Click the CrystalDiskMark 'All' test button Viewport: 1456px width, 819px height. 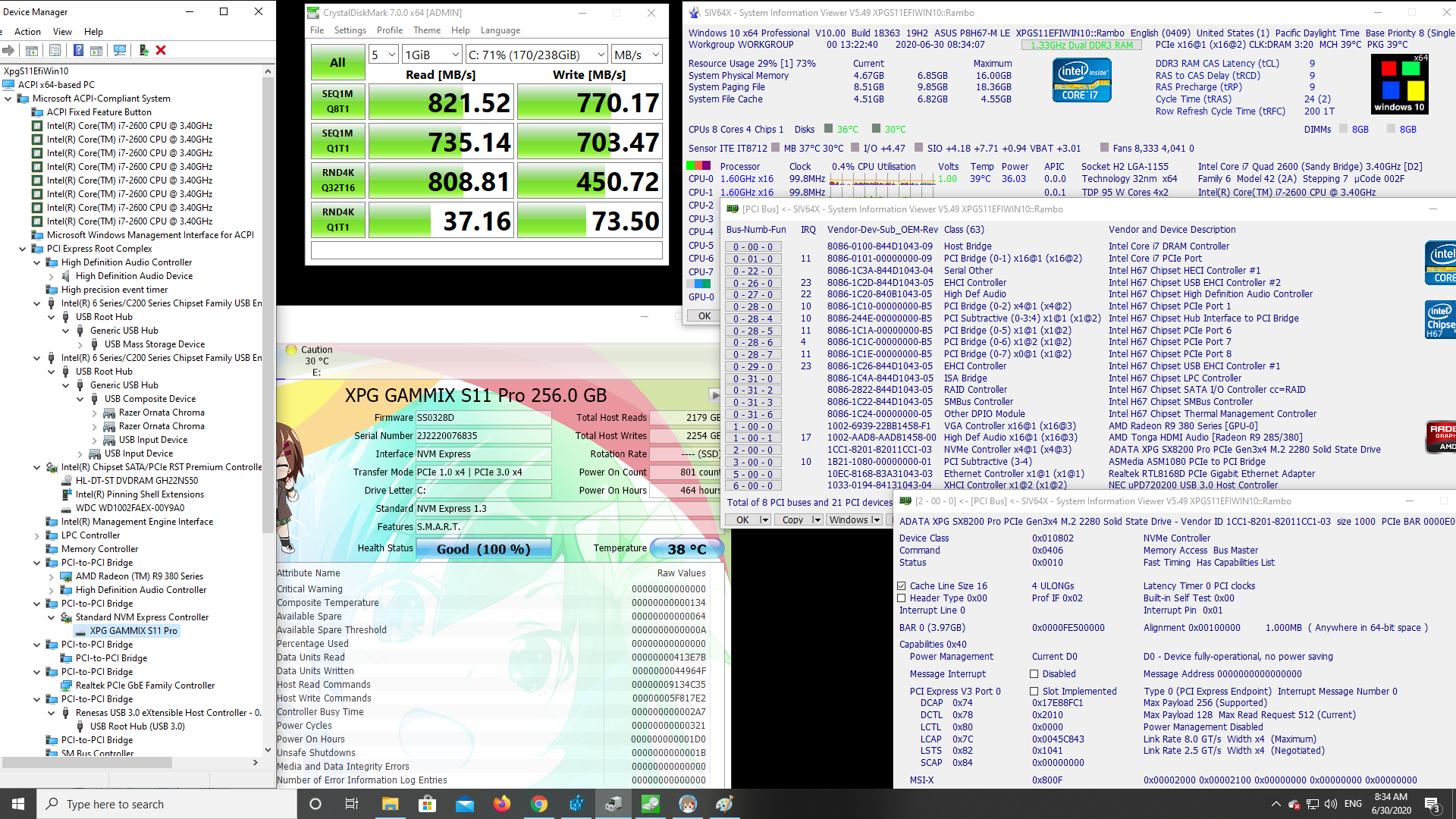point(337,63)
